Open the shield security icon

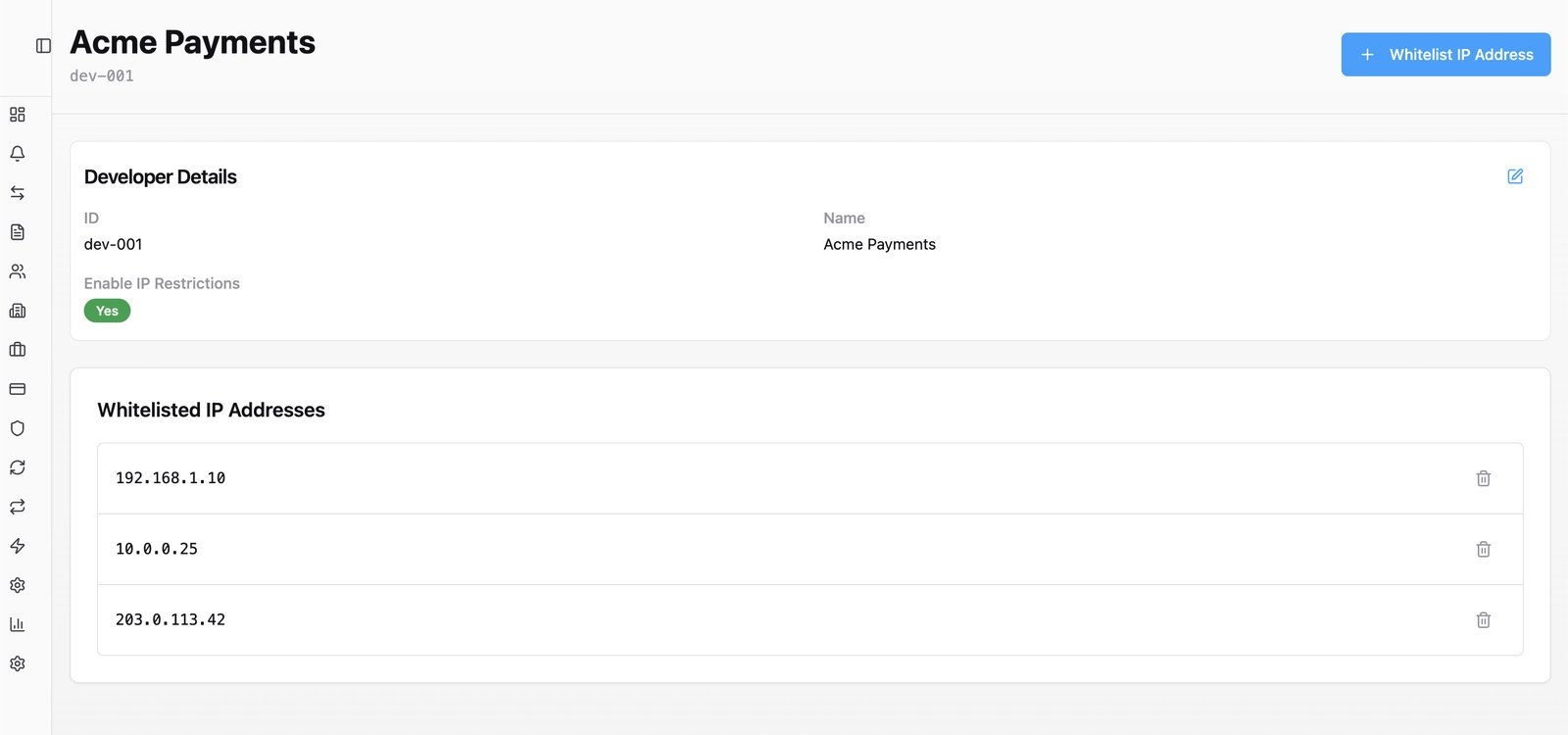click(x=18, y=428)
